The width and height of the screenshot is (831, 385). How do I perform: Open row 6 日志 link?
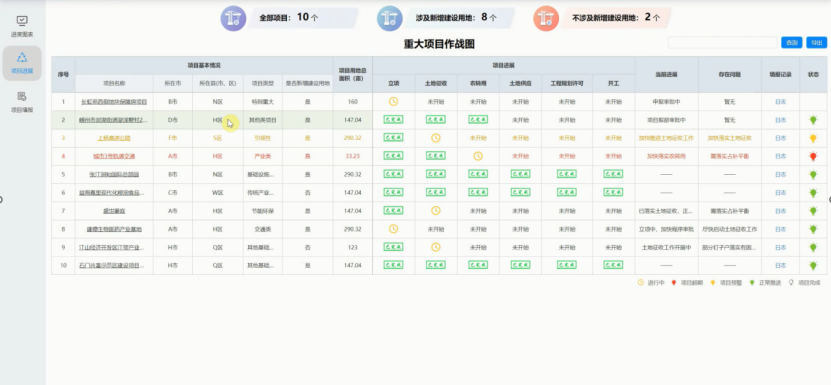click(x=781, y=192)
